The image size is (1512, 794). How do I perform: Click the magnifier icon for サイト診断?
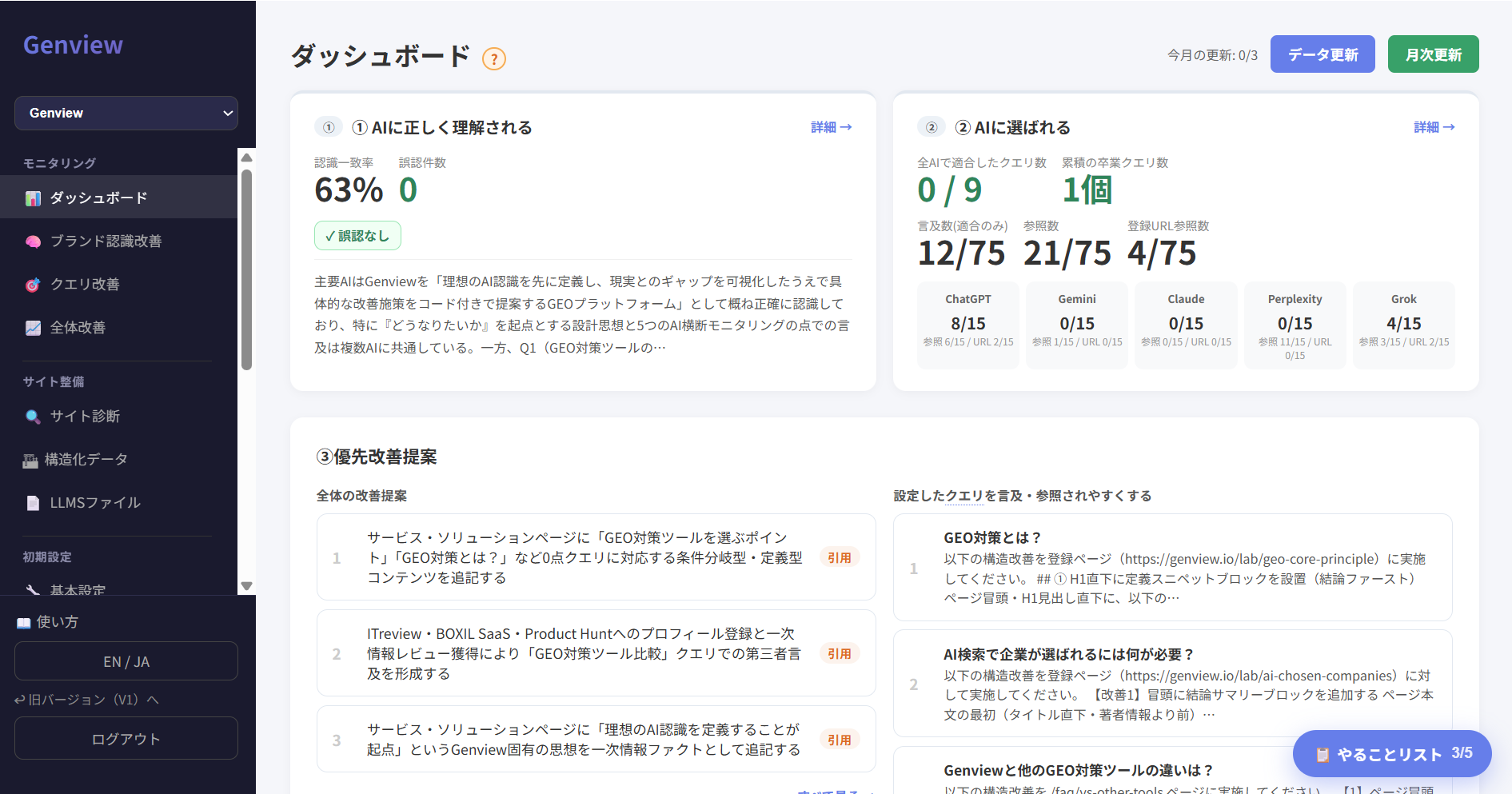pyautogui.click(x=33, y=417)
